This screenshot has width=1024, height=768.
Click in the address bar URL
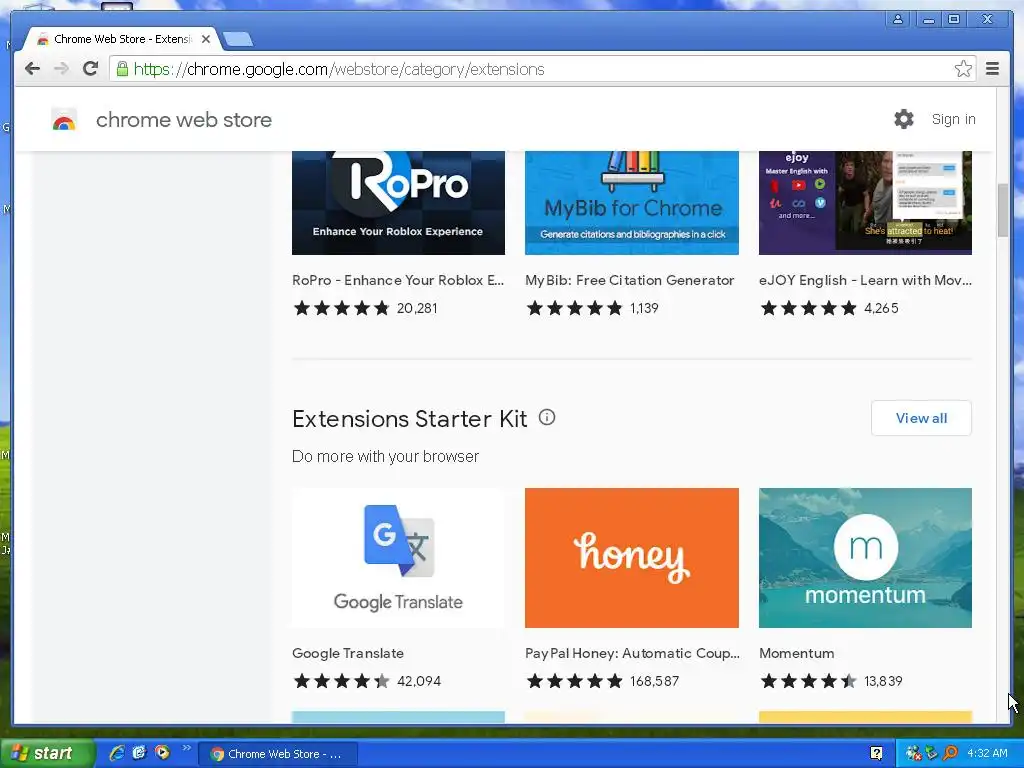339,69
